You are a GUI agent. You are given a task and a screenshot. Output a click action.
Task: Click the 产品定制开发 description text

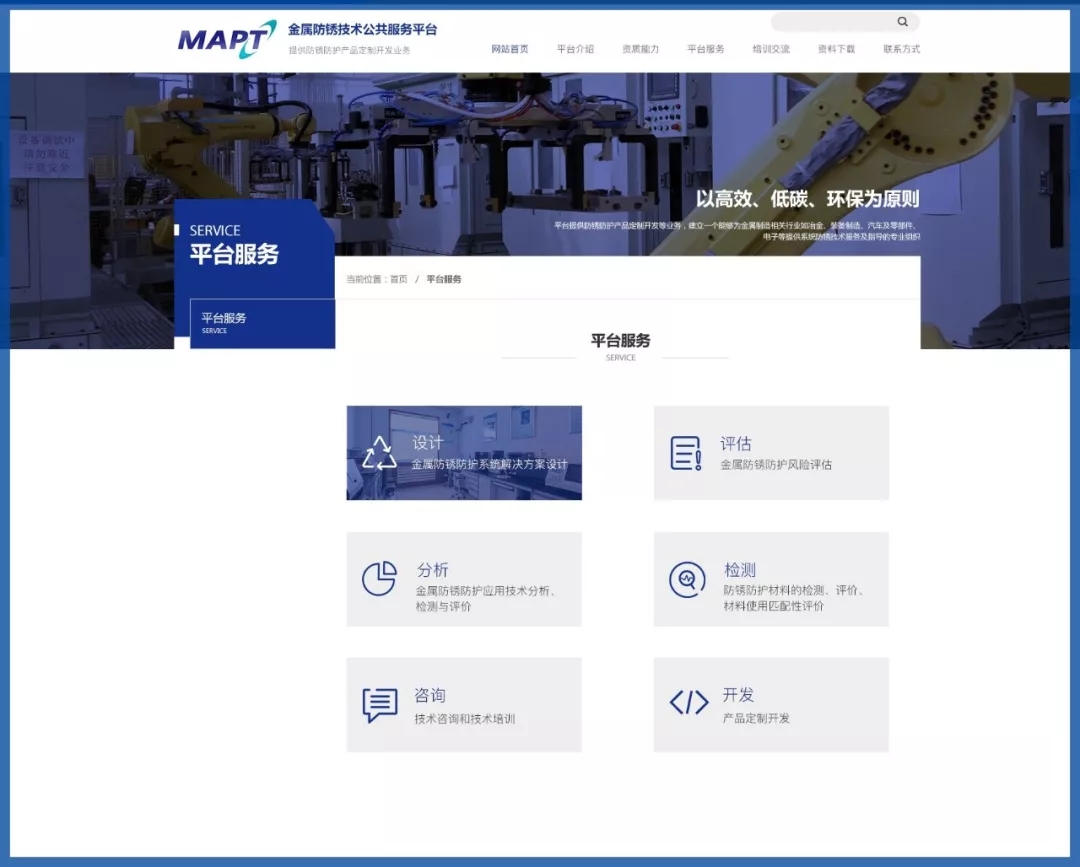click(x=756, y=718)
